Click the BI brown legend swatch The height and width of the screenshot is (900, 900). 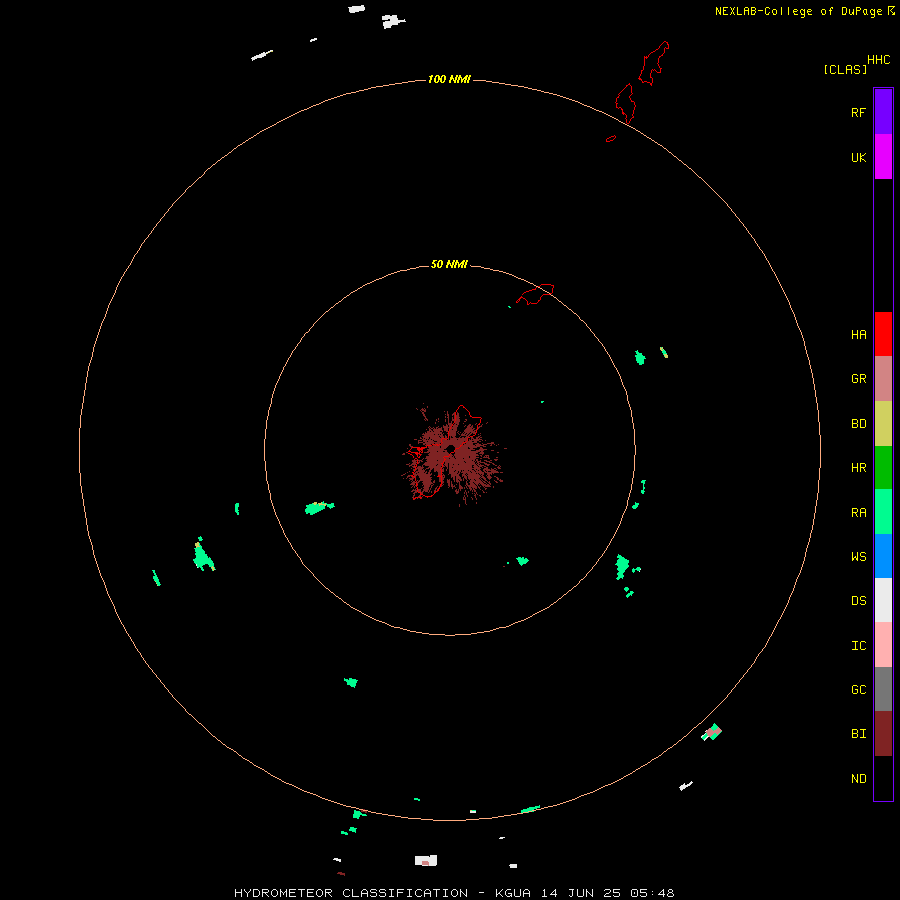(883, 734)
